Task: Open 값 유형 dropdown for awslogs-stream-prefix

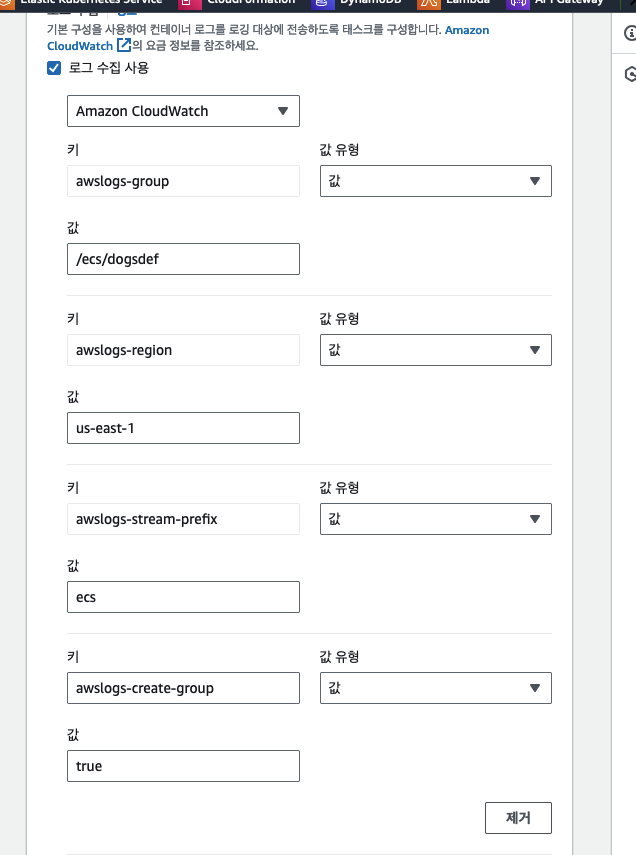Action: [436, 519]
